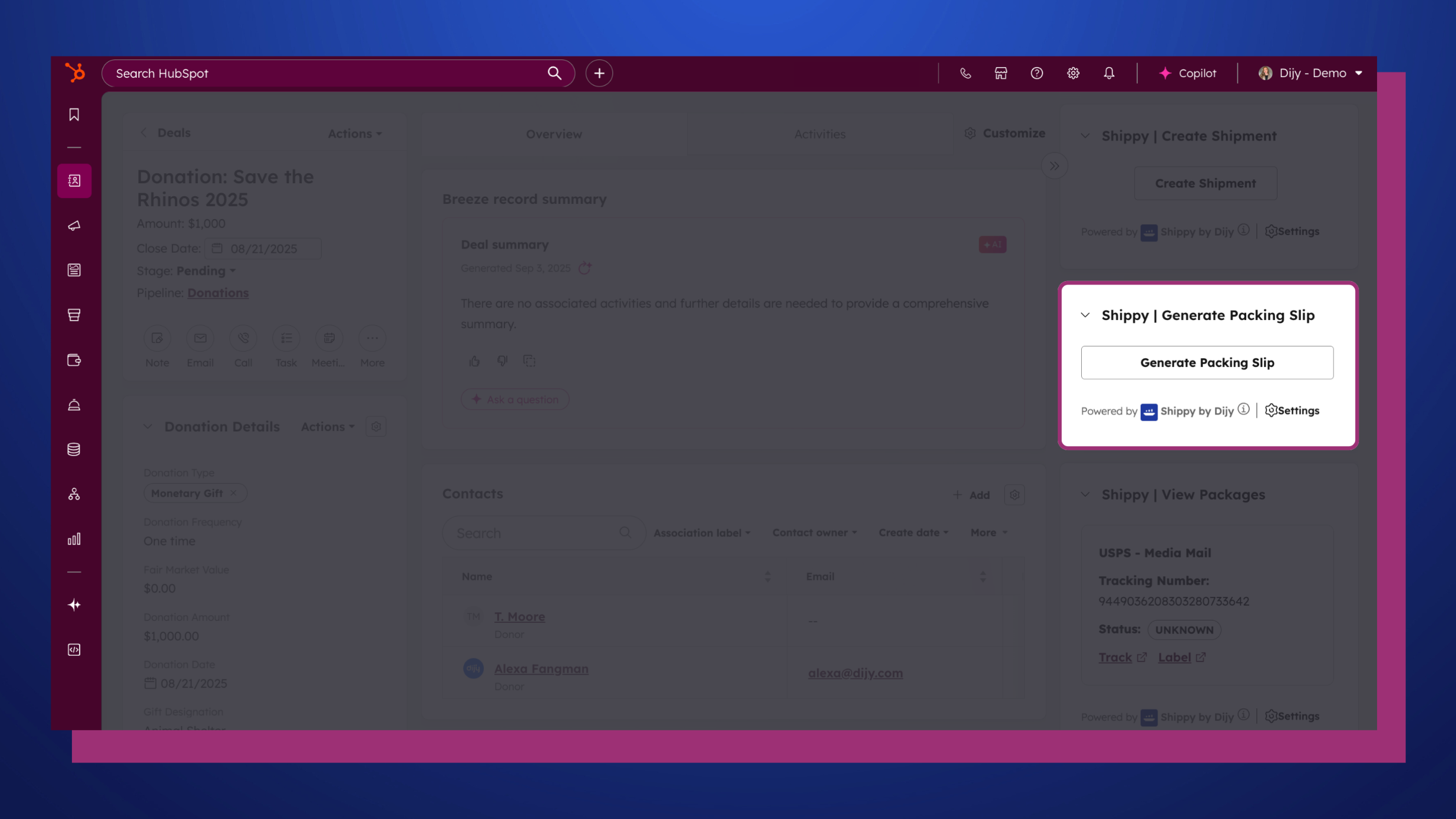
Task: Open the HubSpot notifications bell
Action: [1109, 73]
